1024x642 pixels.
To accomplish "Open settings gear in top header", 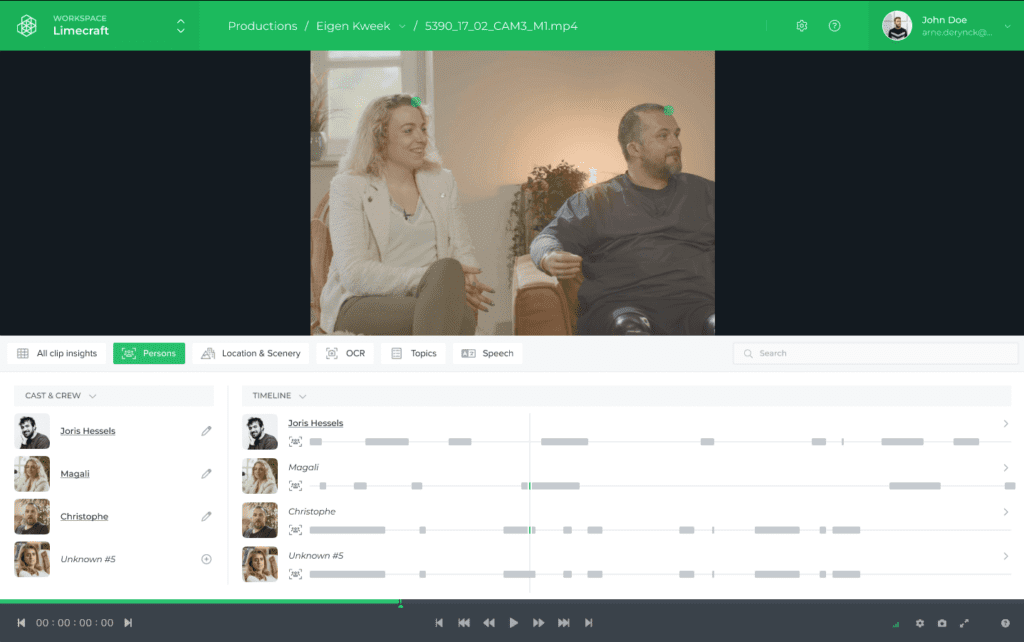I will click(x=801, y=26).
